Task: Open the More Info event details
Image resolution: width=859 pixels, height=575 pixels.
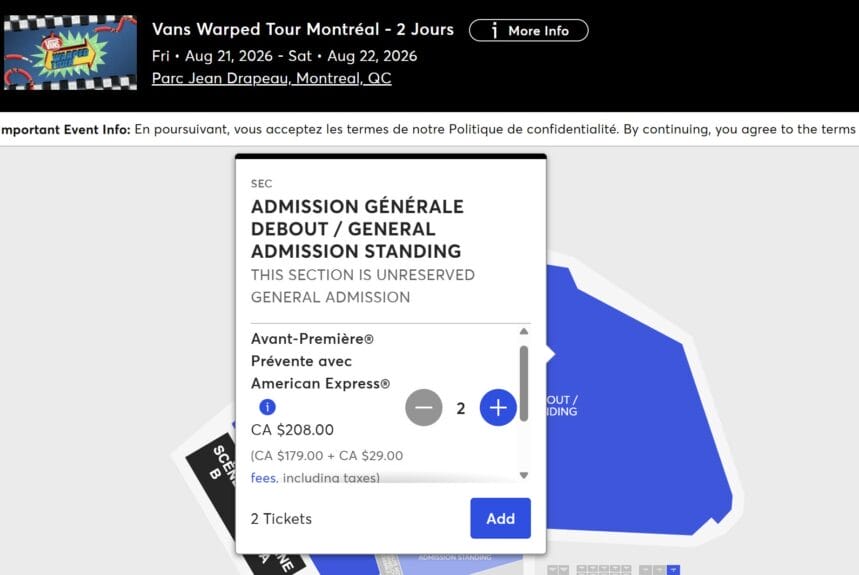Action: point(528,30)
